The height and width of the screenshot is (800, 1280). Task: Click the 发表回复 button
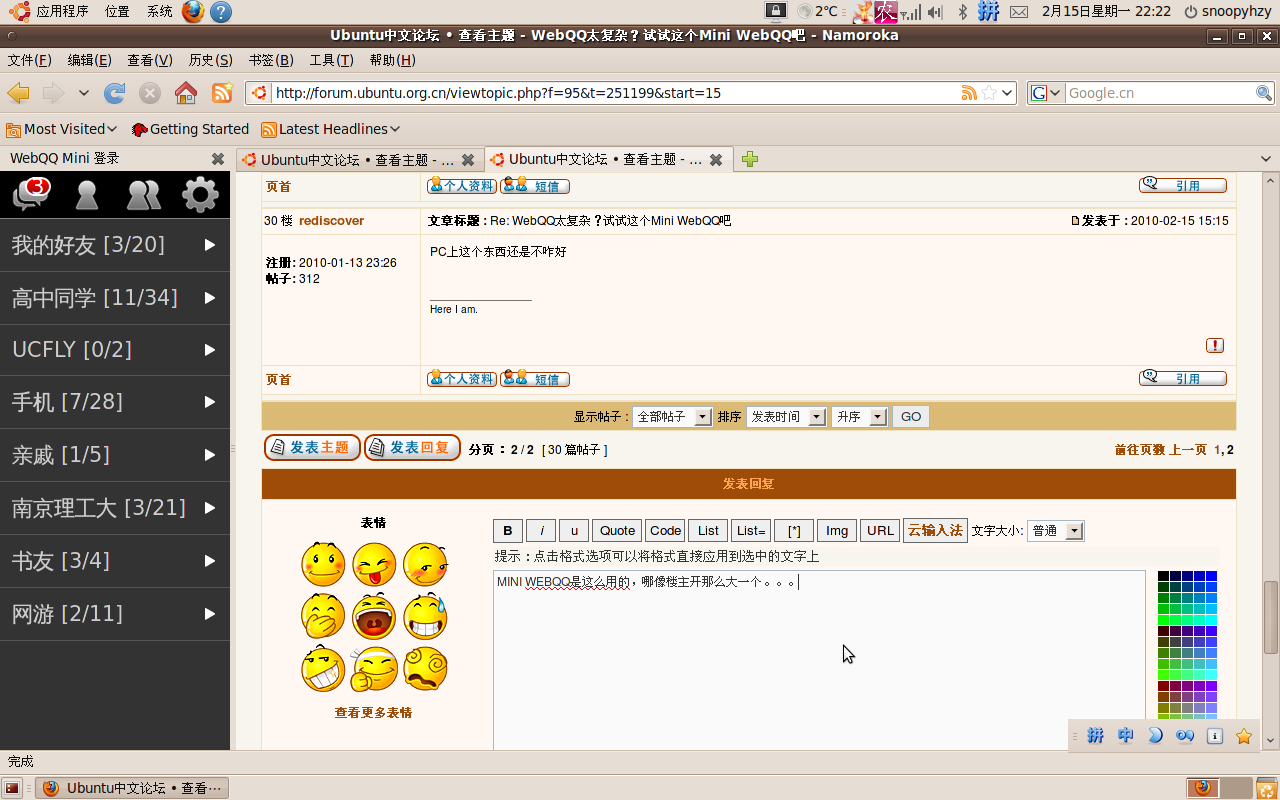tap(412, 448)
